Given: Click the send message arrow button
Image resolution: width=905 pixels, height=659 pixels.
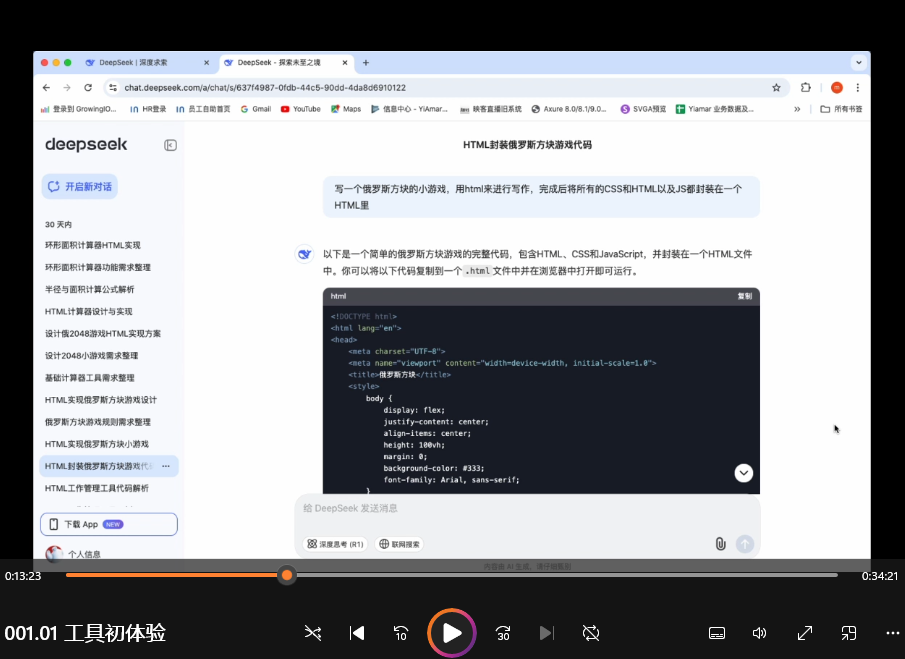Looking at the screenshot, I should click(x=745, y=544).
